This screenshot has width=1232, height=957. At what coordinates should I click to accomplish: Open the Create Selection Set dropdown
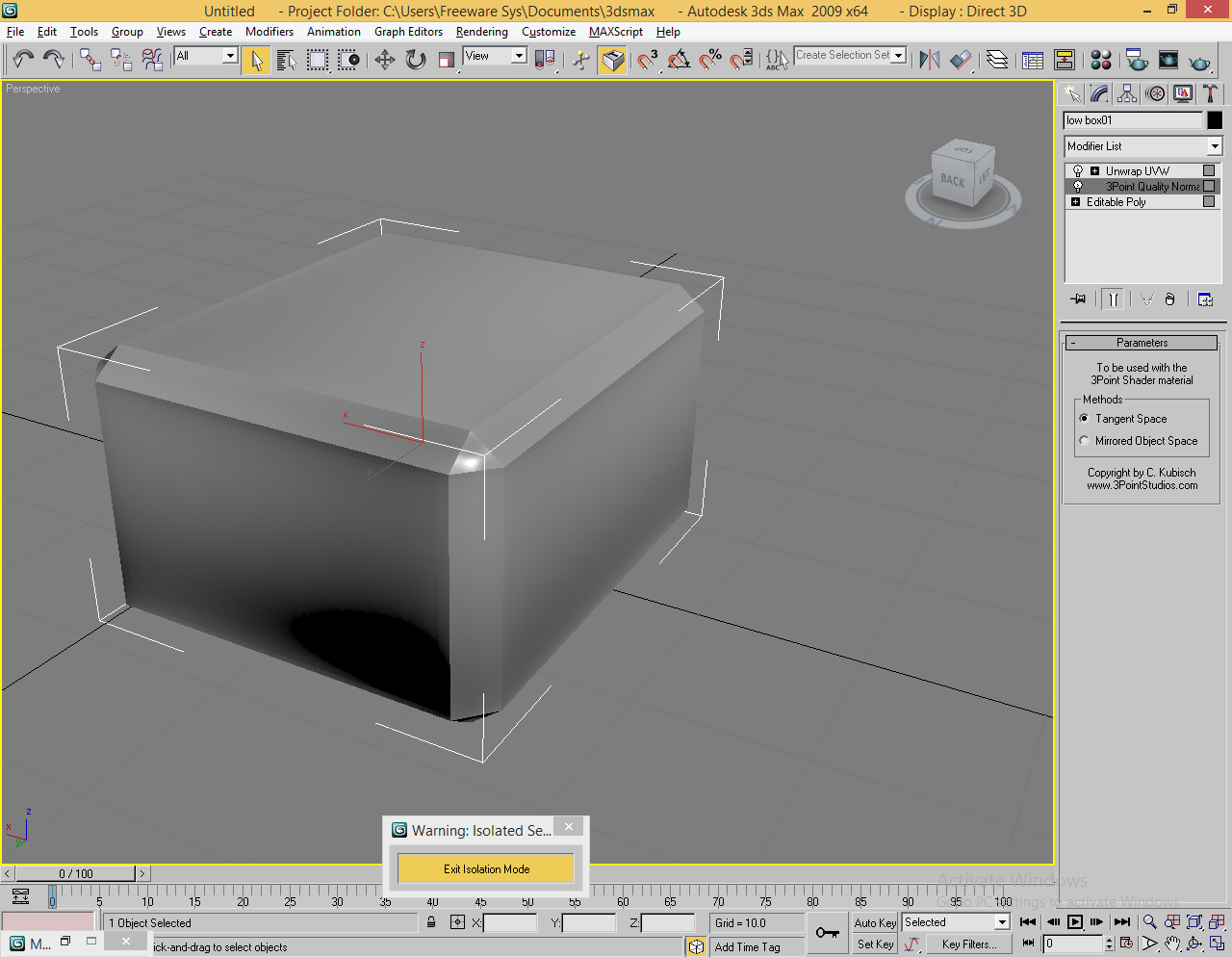click(x=850, y=56)
